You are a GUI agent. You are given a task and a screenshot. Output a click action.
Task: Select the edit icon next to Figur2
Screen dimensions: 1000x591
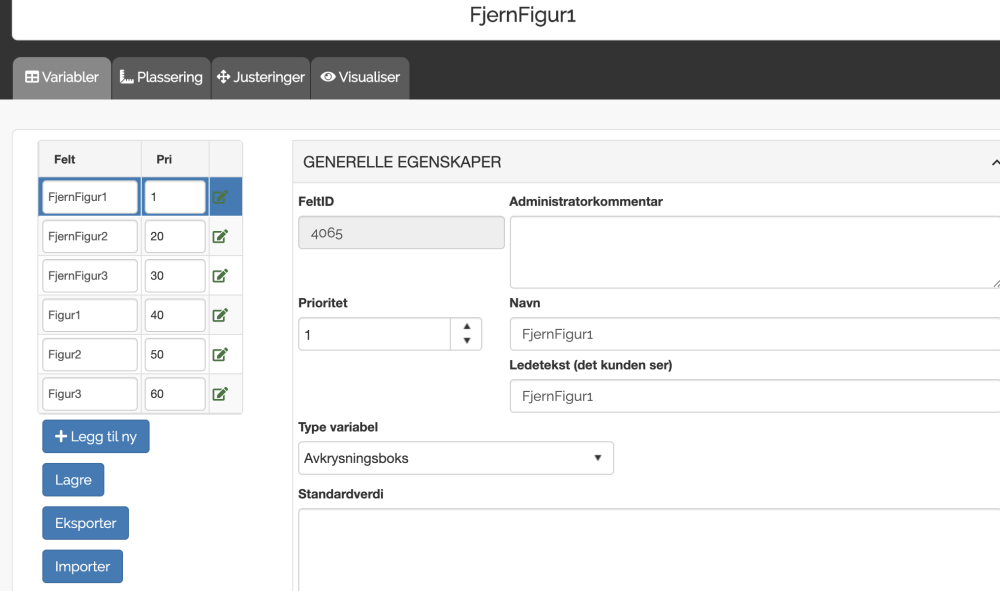221,354
